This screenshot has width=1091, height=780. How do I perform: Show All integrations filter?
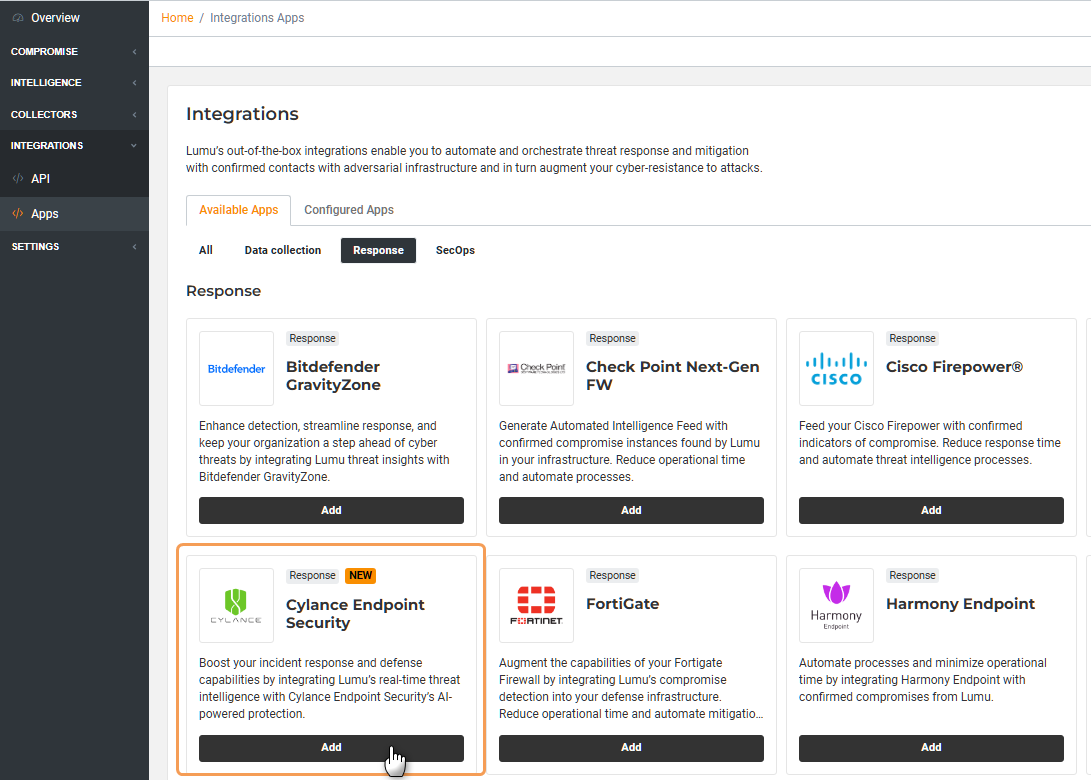205,250
